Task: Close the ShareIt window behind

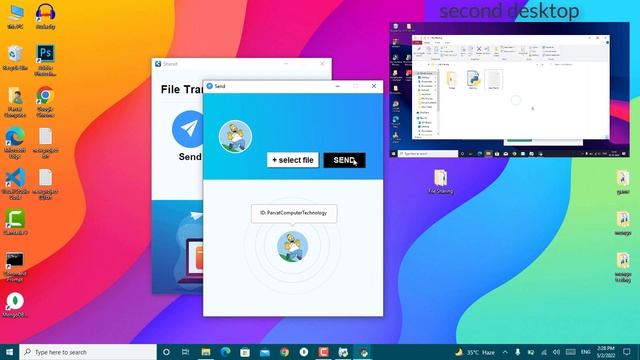Action: tap(322, 64)
